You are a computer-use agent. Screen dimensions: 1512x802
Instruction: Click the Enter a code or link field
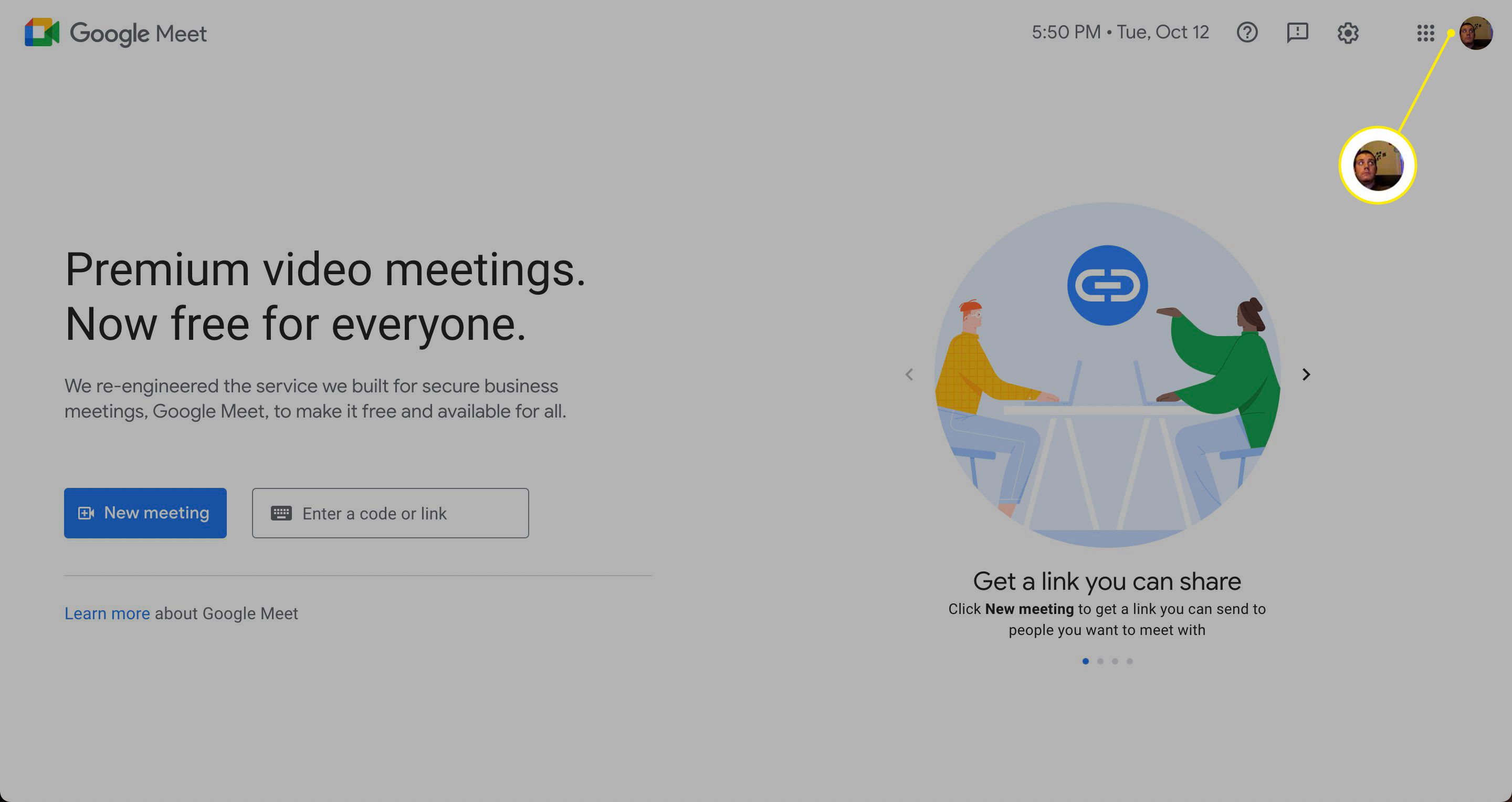click(x=390, y=513)
